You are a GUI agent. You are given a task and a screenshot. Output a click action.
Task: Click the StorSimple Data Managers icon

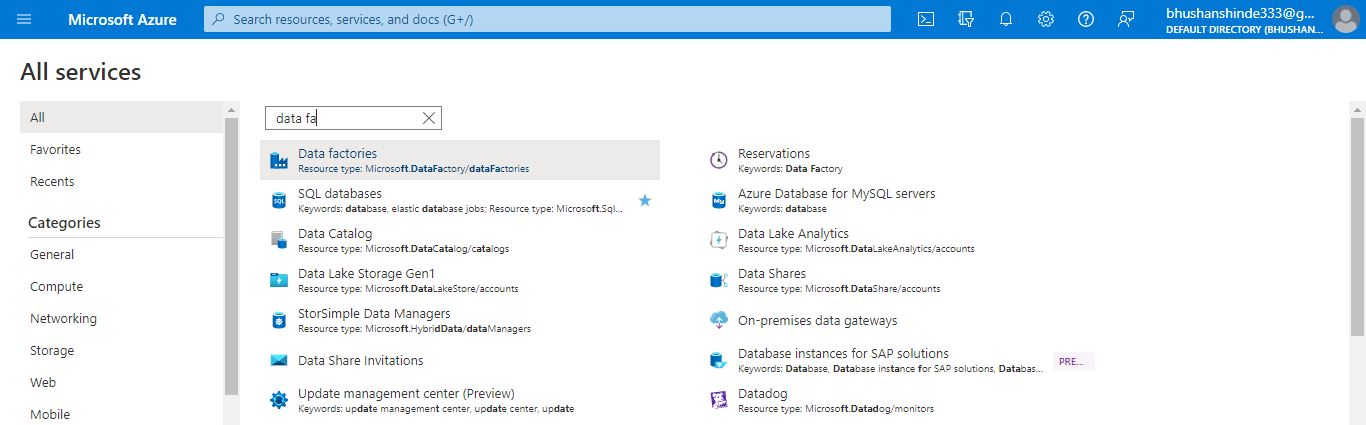279,320
